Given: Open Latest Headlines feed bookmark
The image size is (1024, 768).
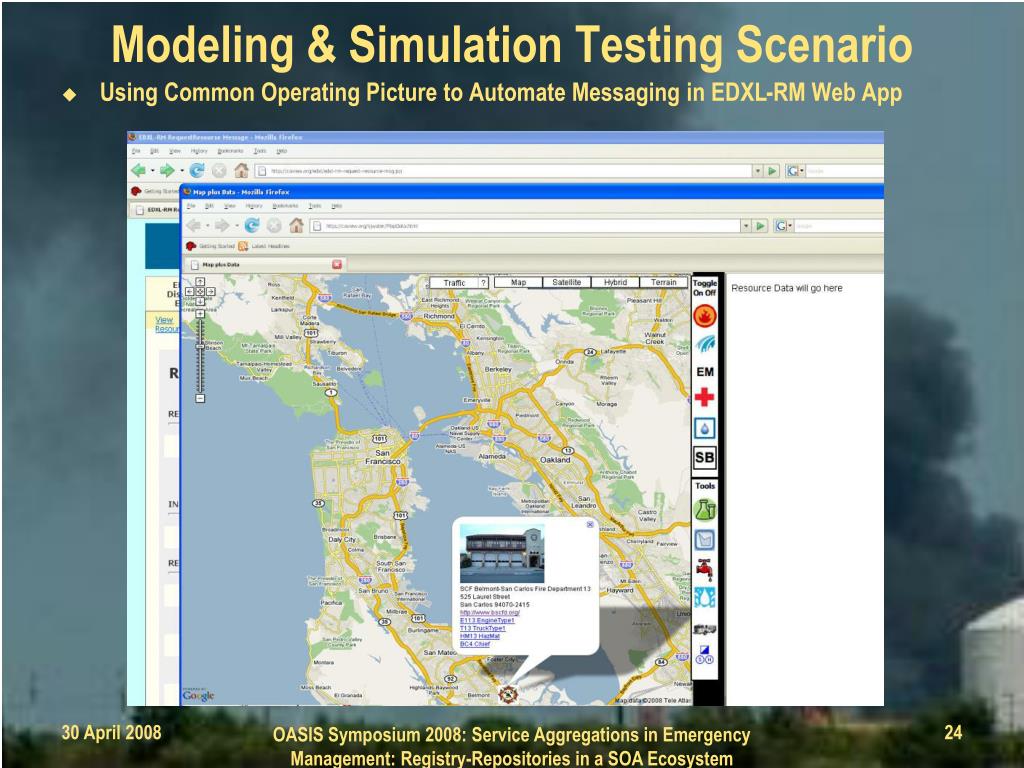Looking at the screenshot, I should point(264,246).
